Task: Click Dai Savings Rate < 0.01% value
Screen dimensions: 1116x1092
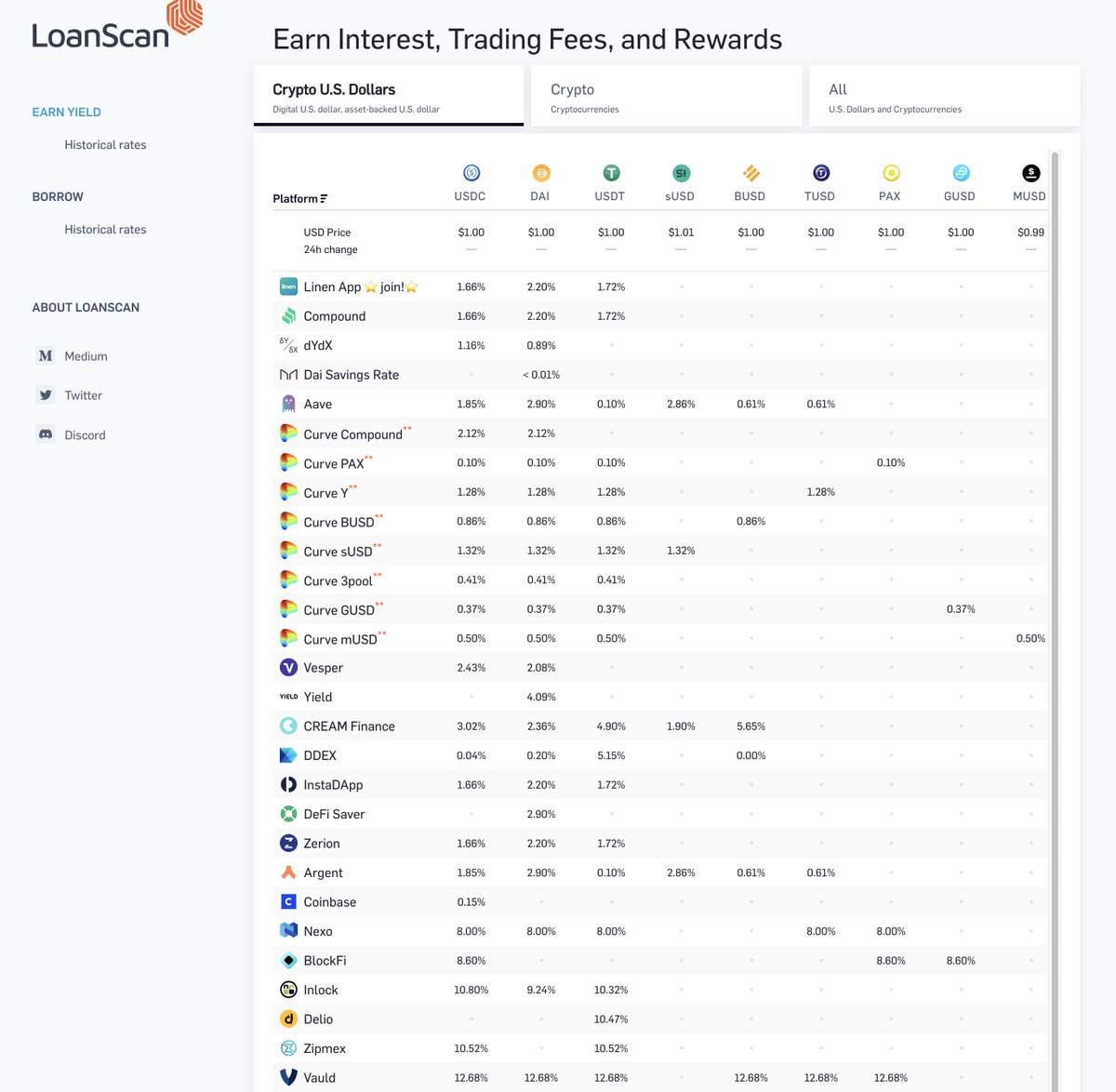Action: pos(541,375)
